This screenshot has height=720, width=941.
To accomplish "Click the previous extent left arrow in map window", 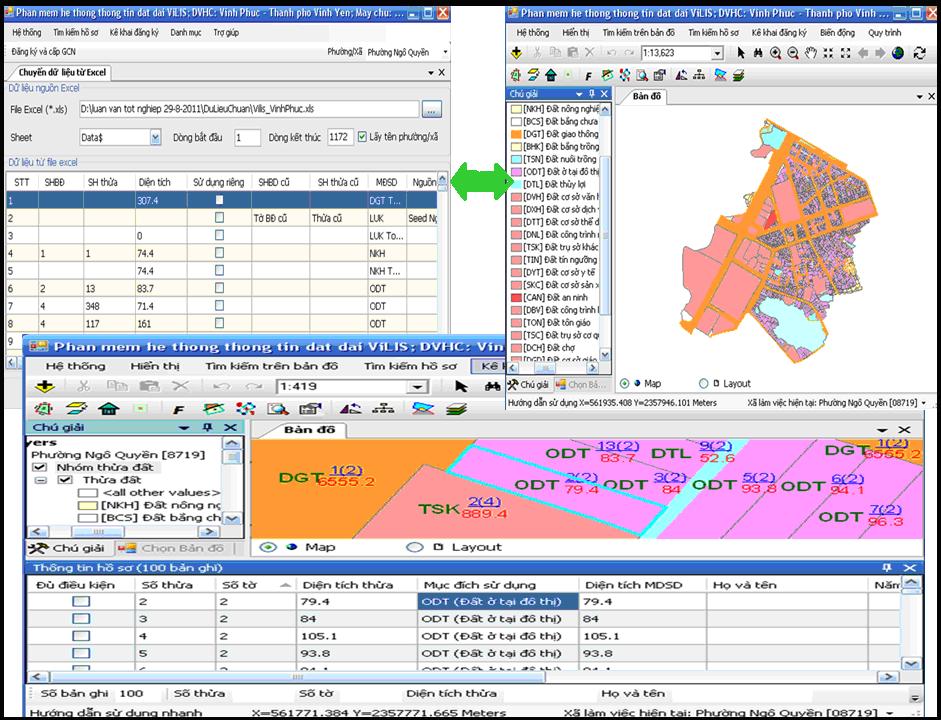I will click(x=863, y=53).
